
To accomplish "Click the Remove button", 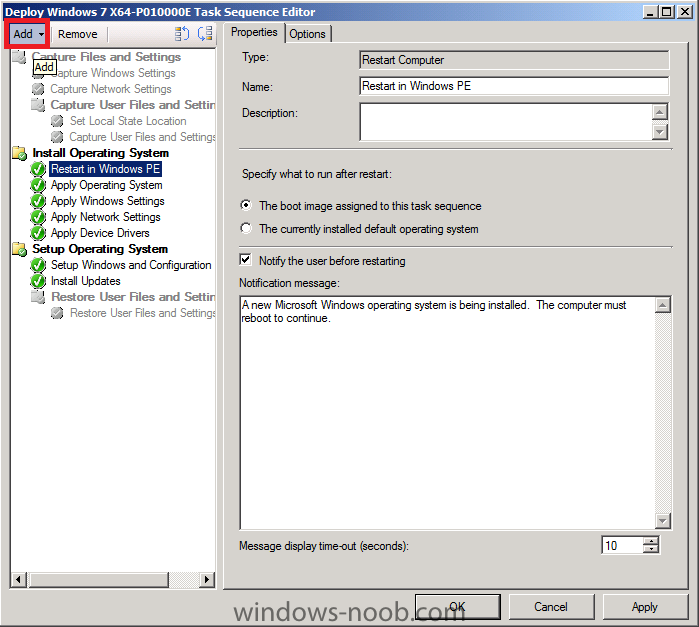I will [x=78, y=34].
